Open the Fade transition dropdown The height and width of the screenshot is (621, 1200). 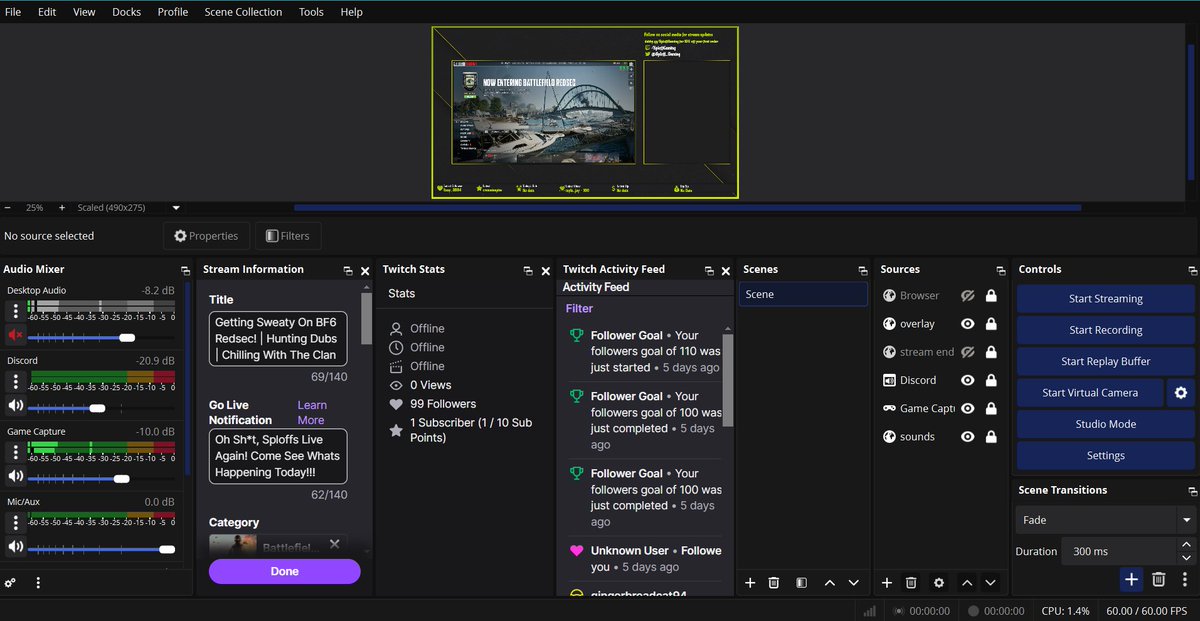pos(1104,519)
